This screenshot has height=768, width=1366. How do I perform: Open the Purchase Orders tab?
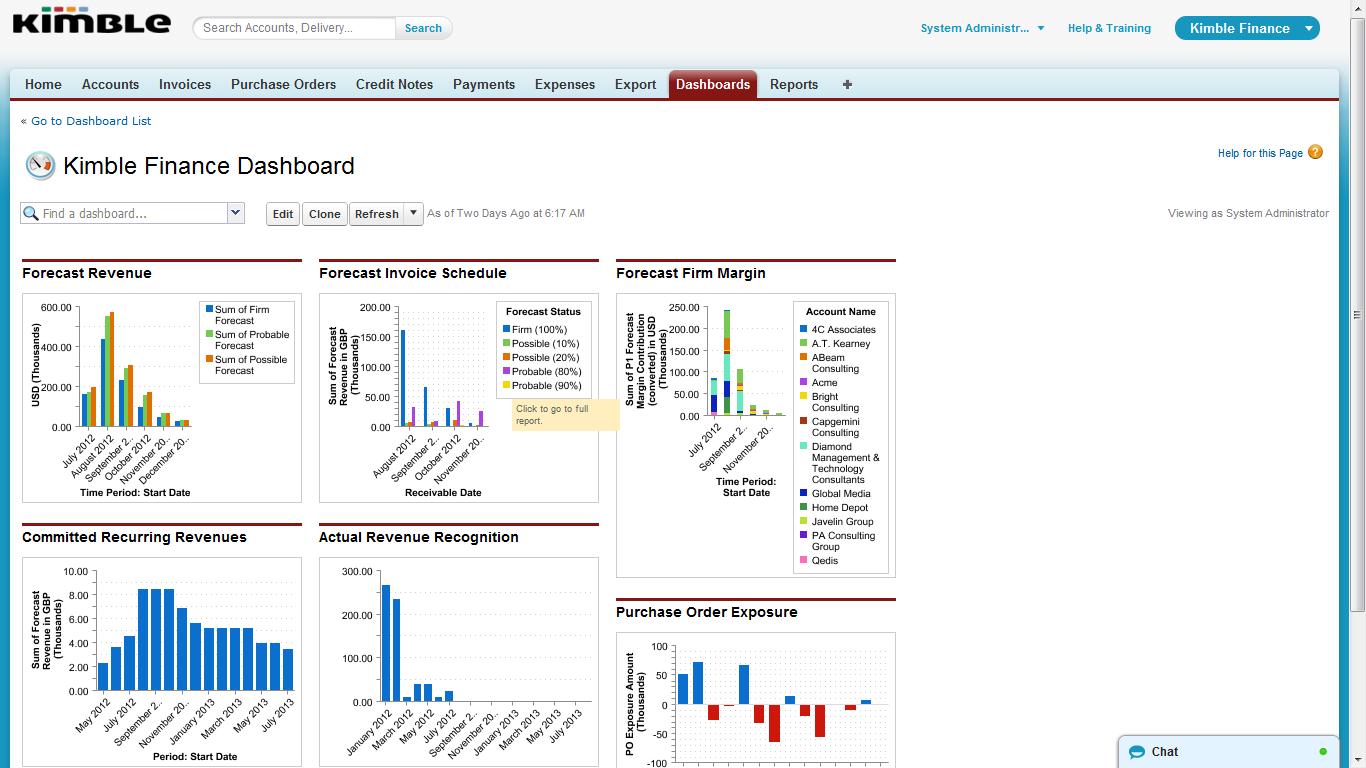pos(283,85)
